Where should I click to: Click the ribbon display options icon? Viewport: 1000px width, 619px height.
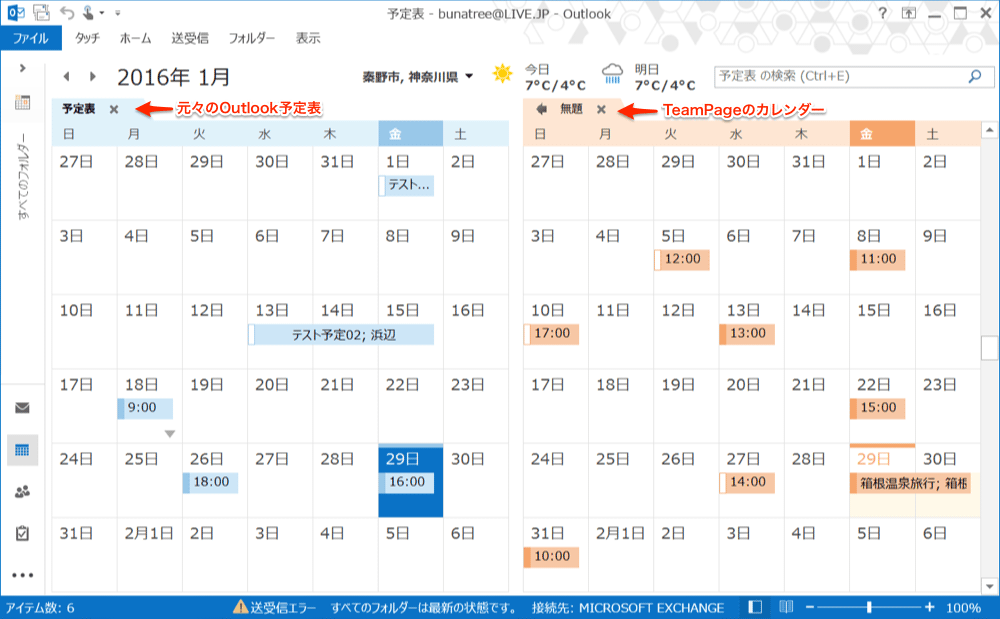(909, 13)
